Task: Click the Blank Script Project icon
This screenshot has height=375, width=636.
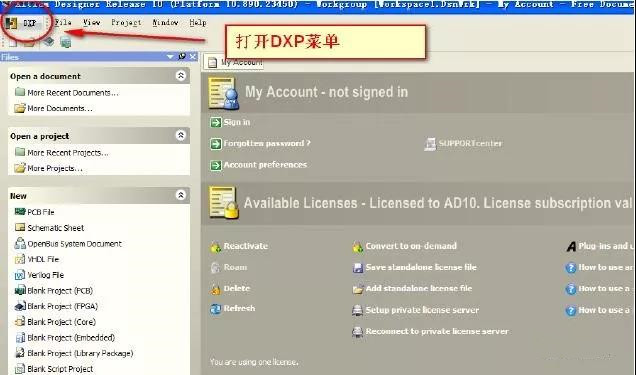Action: (19, 369)
